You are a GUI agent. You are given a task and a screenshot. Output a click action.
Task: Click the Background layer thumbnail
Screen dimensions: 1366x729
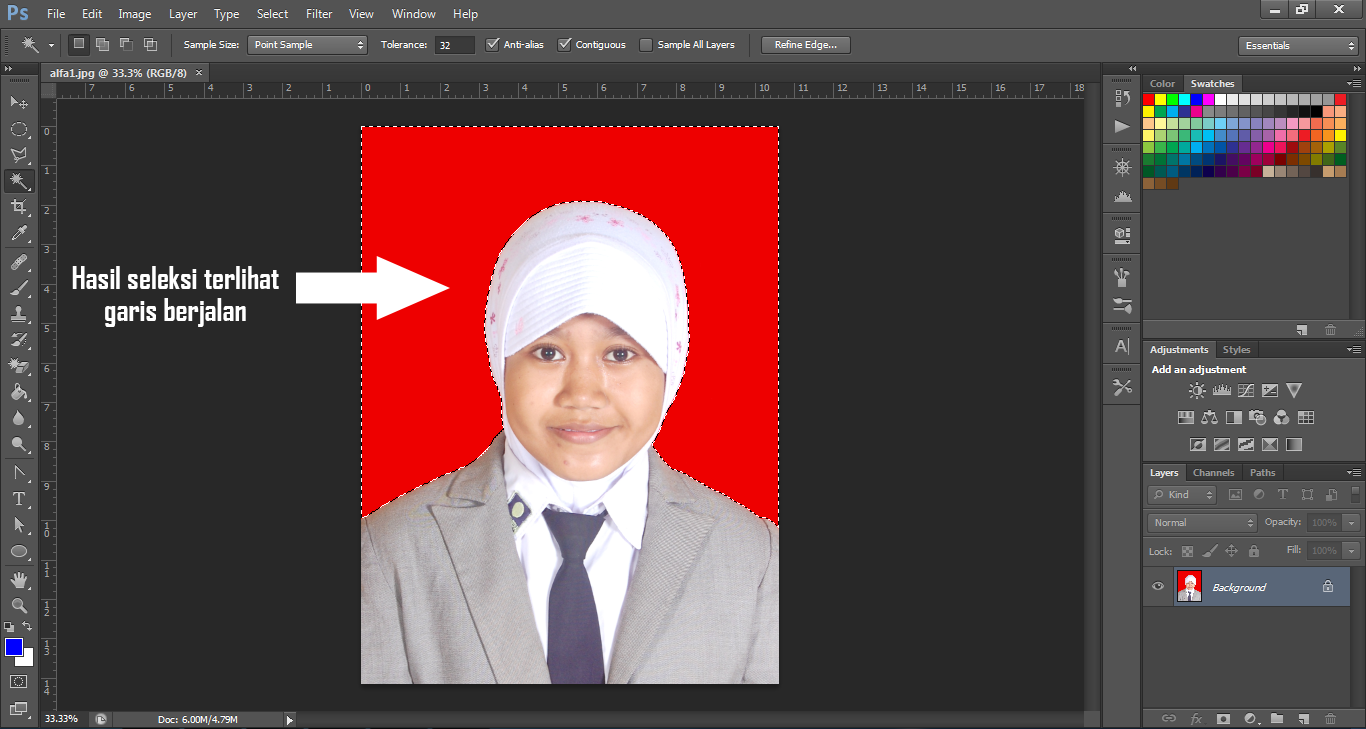1189,586
